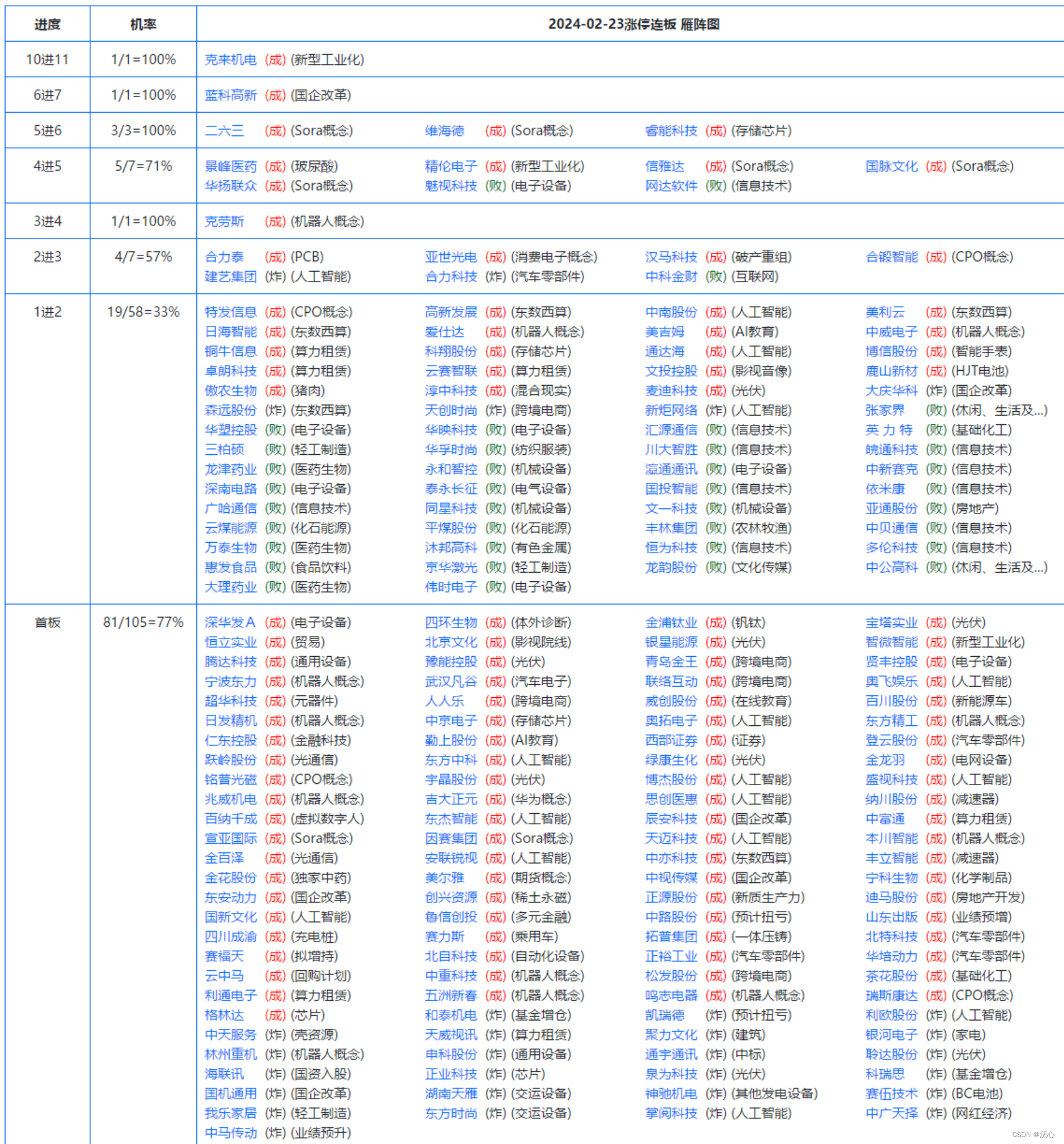Click the 中公高科 link
Viewport: 1064px width, 1144px height.
(891, 568)
